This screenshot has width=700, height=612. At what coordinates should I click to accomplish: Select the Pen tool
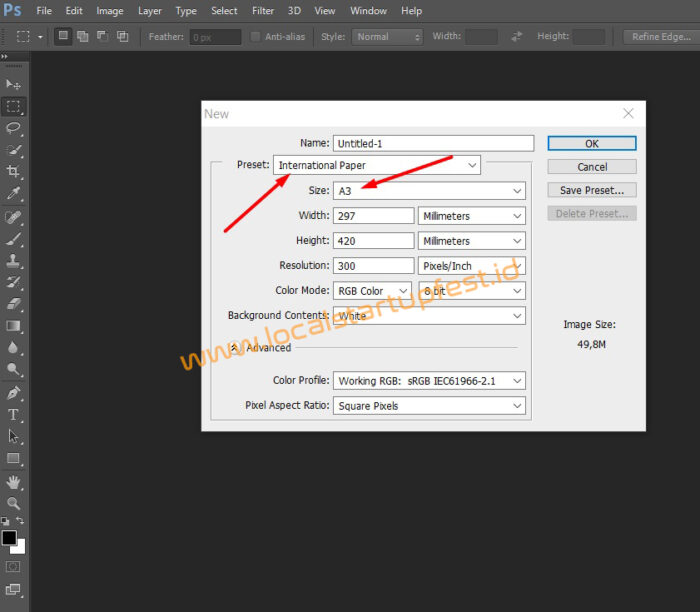(13, 393)
